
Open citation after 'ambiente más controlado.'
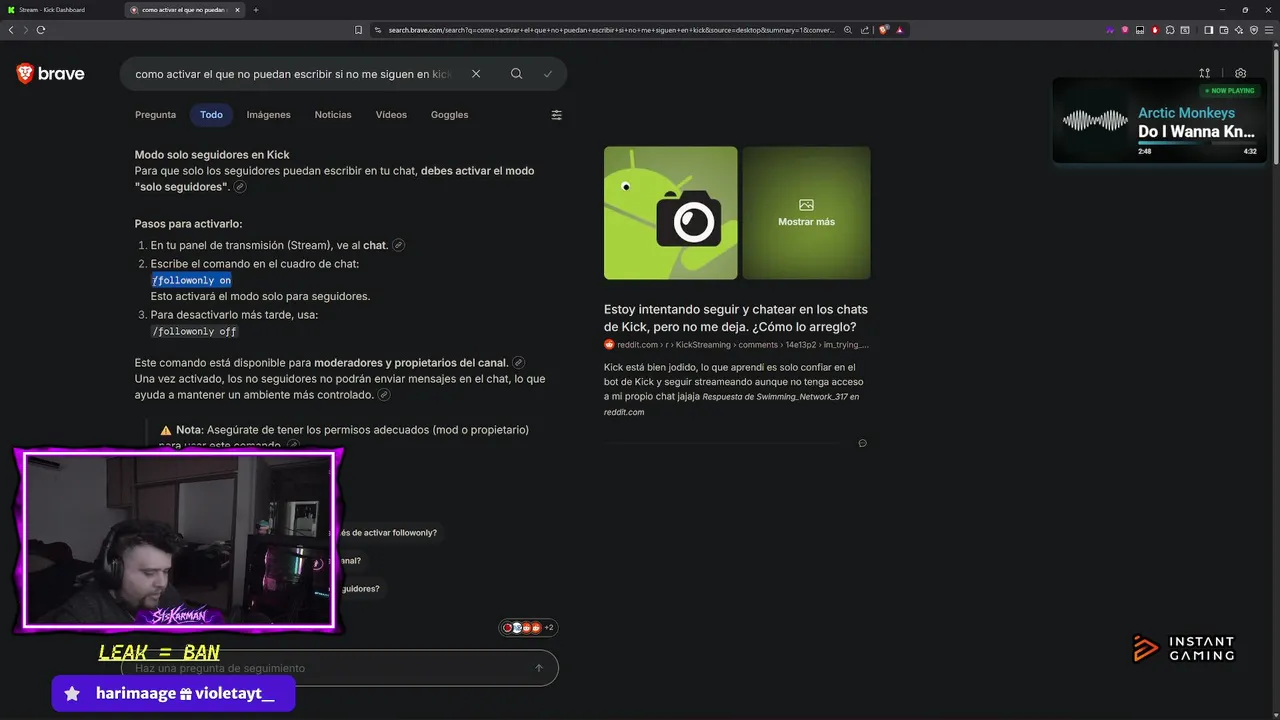[x=384, y=395]
